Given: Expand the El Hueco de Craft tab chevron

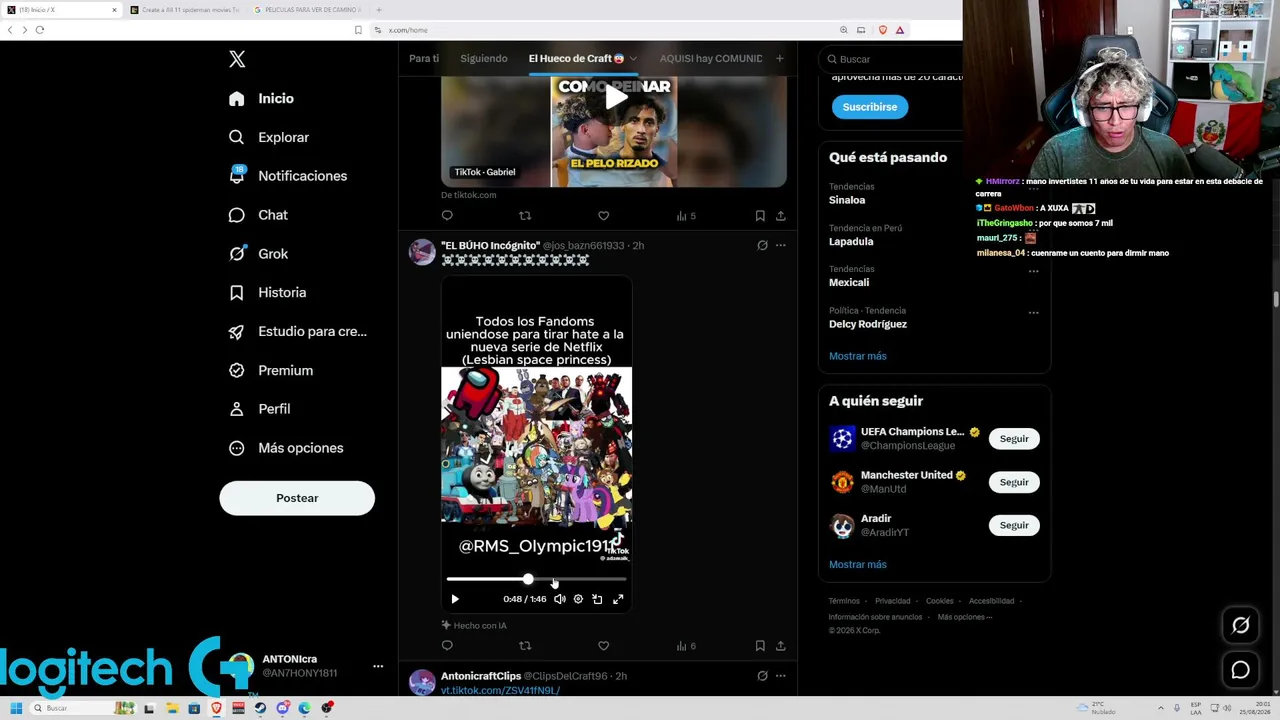Looking at the screenshot, I should click(633, 59).
